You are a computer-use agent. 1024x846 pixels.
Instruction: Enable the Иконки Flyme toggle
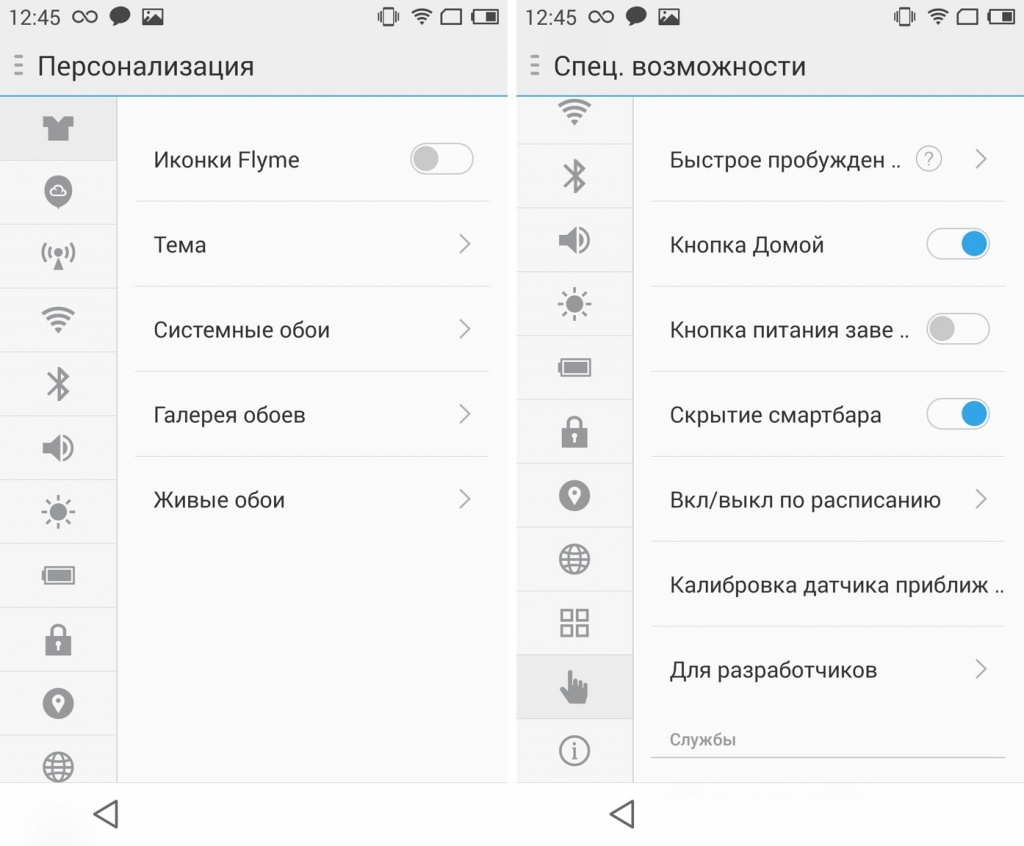tap(441, 159)
